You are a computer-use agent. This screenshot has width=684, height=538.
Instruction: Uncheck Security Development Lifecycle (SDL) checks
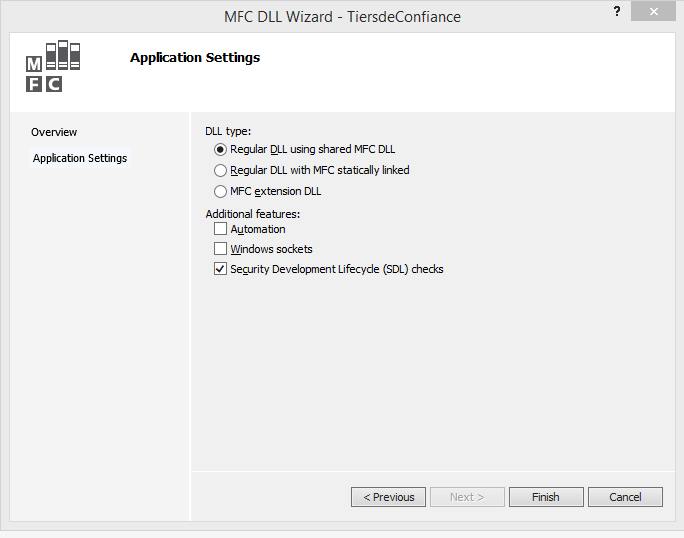[x=221, y=269]
